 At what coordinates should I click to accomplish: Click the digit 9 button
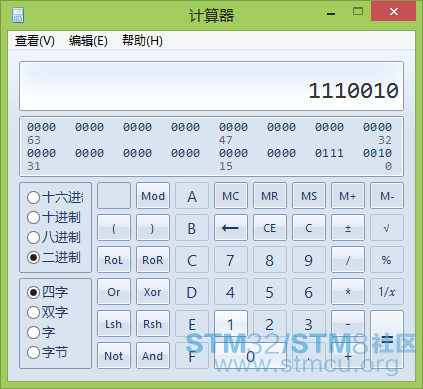[309, 260]
